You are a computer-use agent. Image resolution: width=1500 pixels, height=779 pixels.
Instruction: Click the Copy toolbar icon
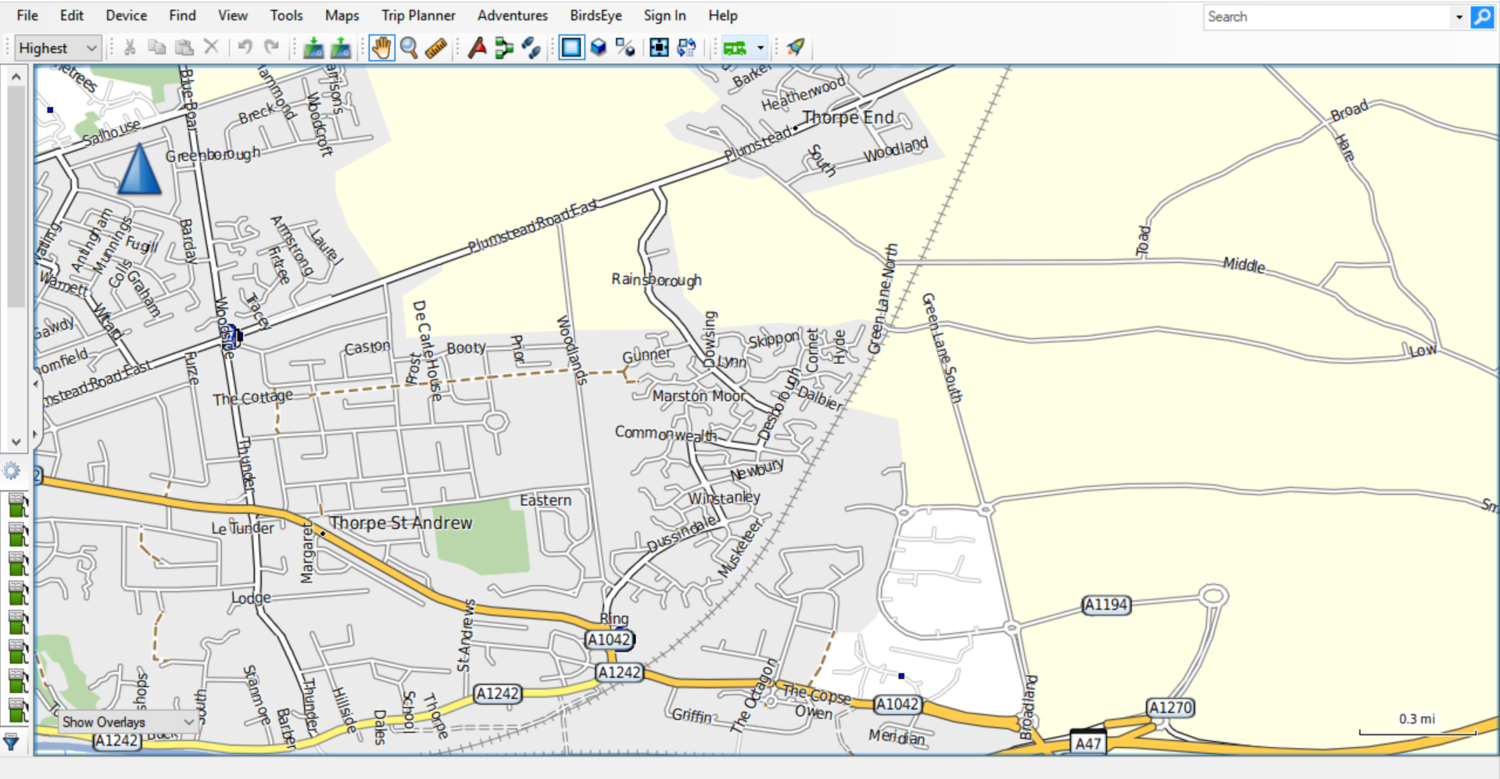[157, 47]
